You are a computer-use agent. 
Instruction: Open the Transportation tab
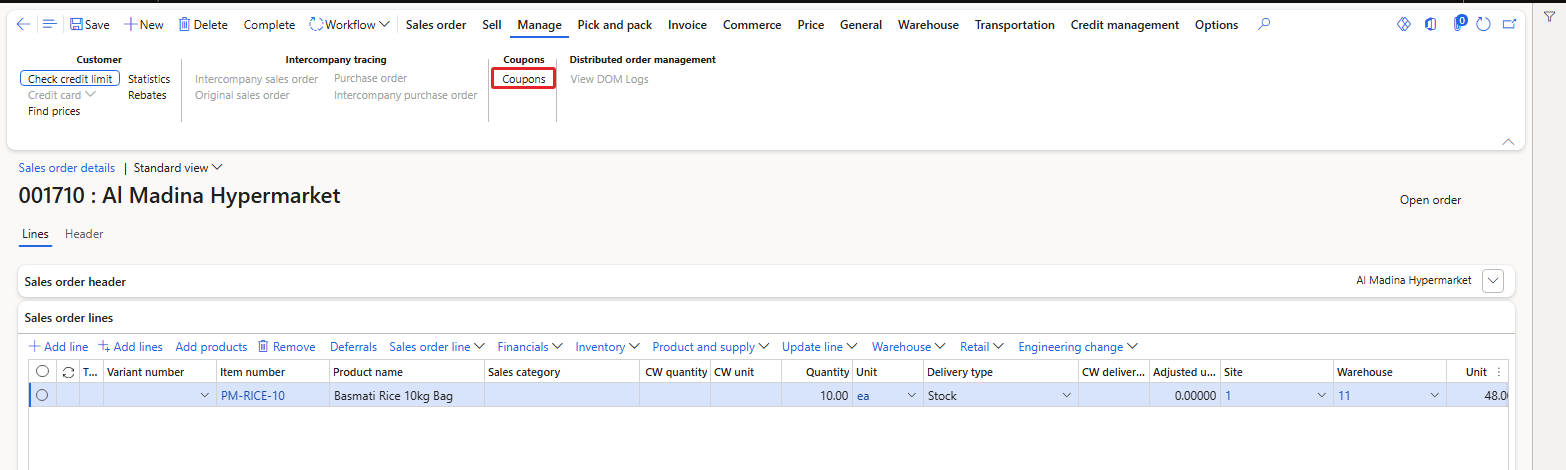coord(1015,25)
